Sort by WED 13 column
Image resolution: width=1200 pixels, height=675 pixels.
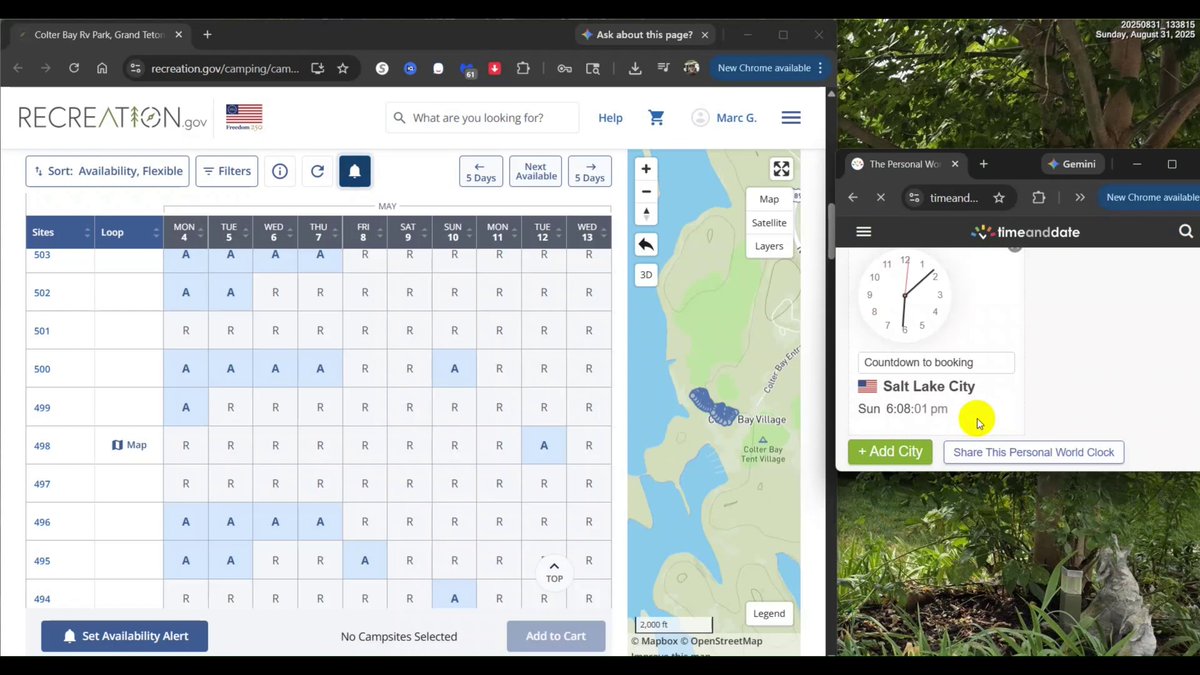[x=588, y=232]
